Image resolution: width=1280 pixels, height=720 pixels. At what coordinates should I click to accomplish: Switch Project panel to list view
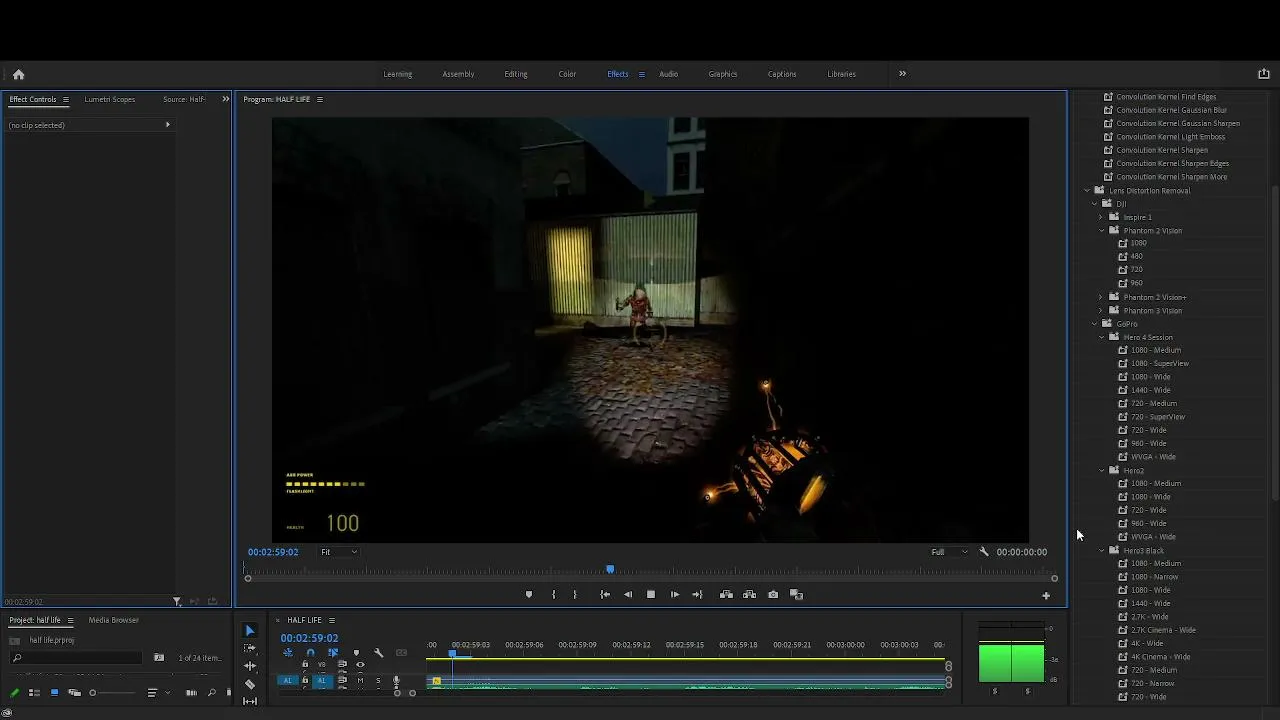tap(34, 693)
